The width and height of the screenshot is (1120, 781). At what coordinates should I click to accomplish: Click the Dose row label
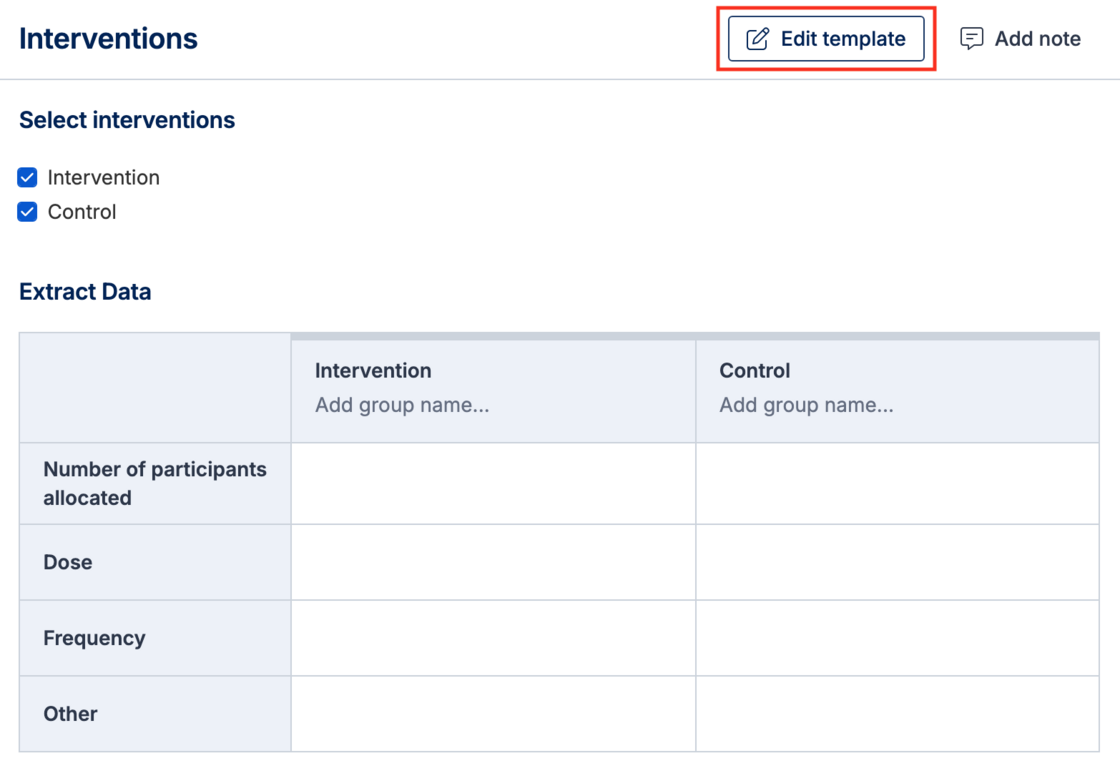pos(67,562)
